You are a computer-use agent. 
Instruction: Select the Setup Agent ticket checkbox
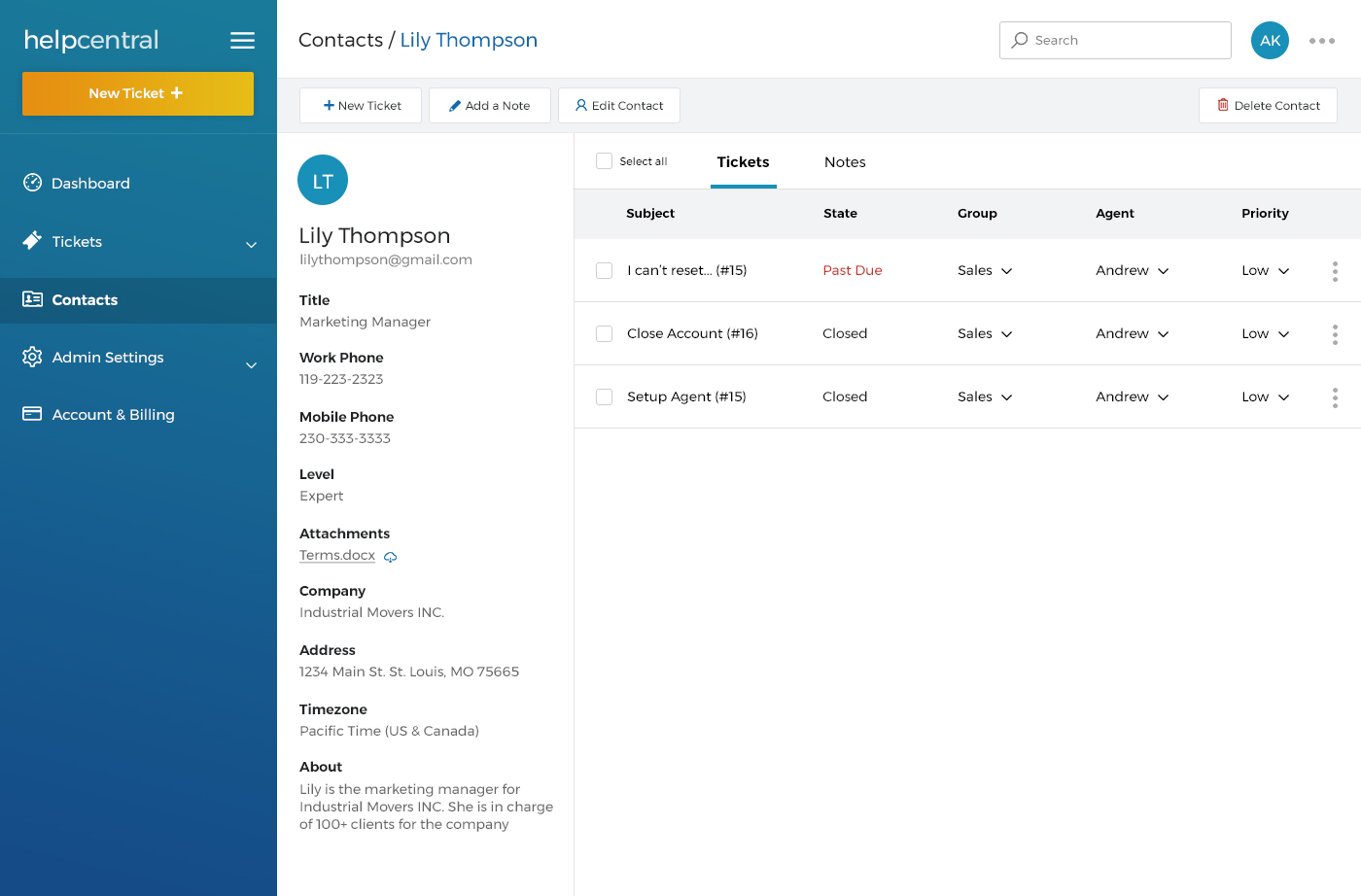pyautogui.click(x=604, y=396)
